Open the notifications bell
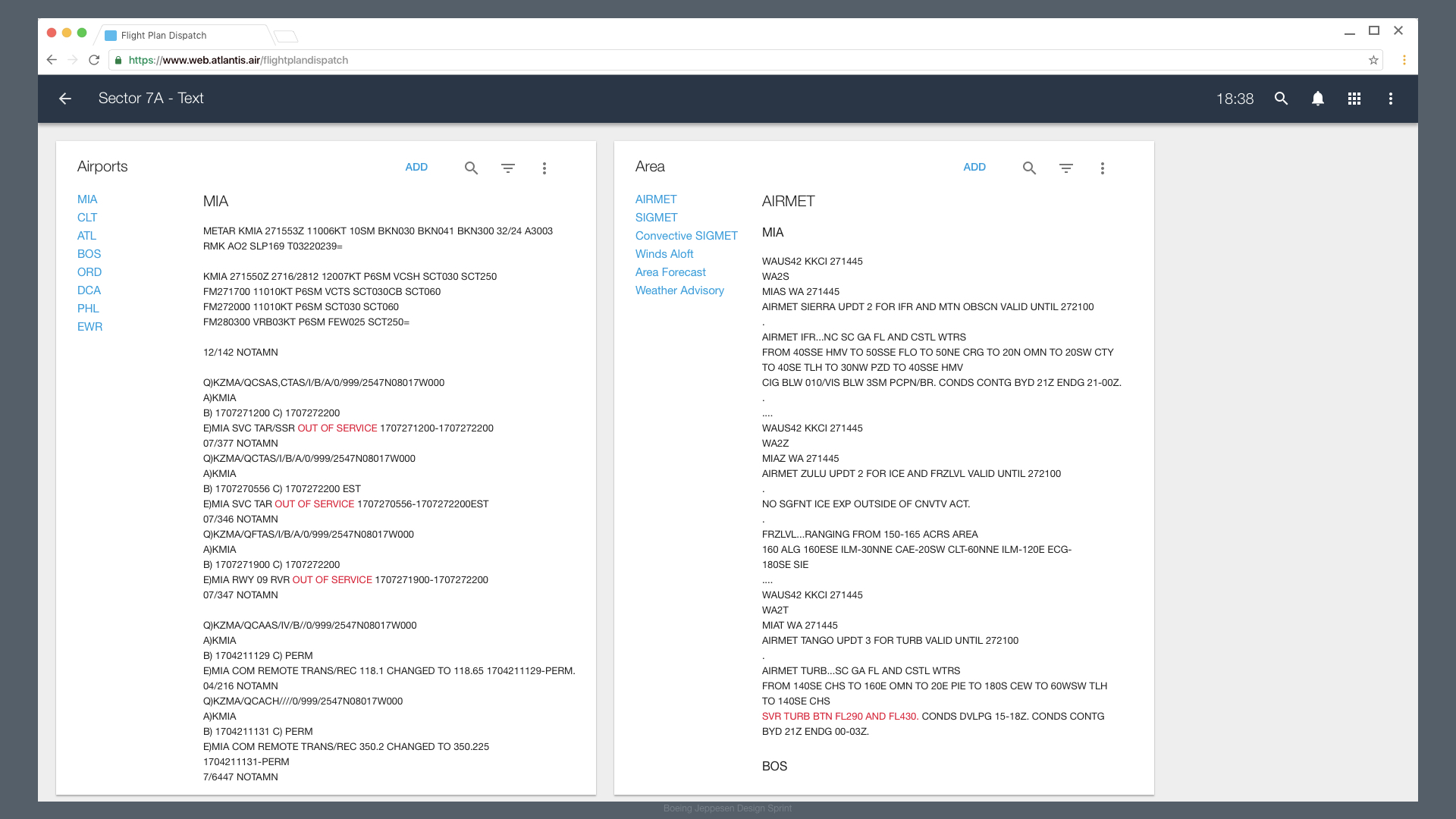1456x819 pixels. (1318, 99)
